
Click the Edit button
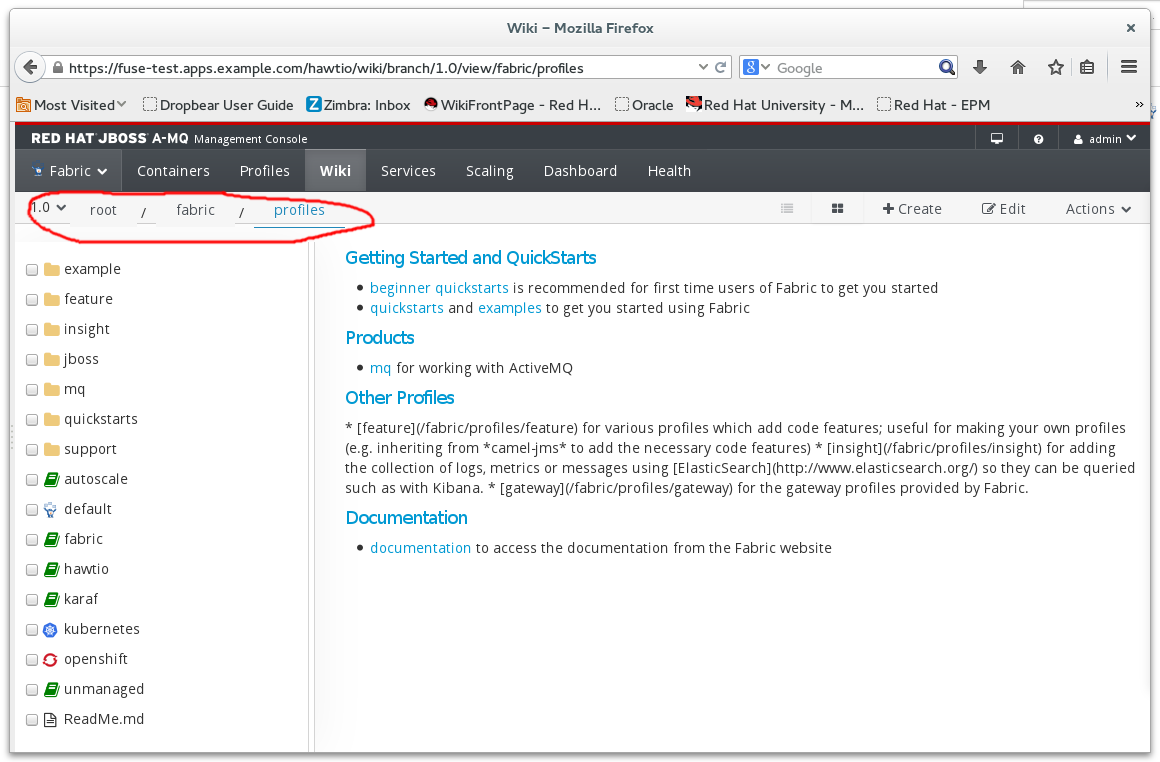(1003, 209)
